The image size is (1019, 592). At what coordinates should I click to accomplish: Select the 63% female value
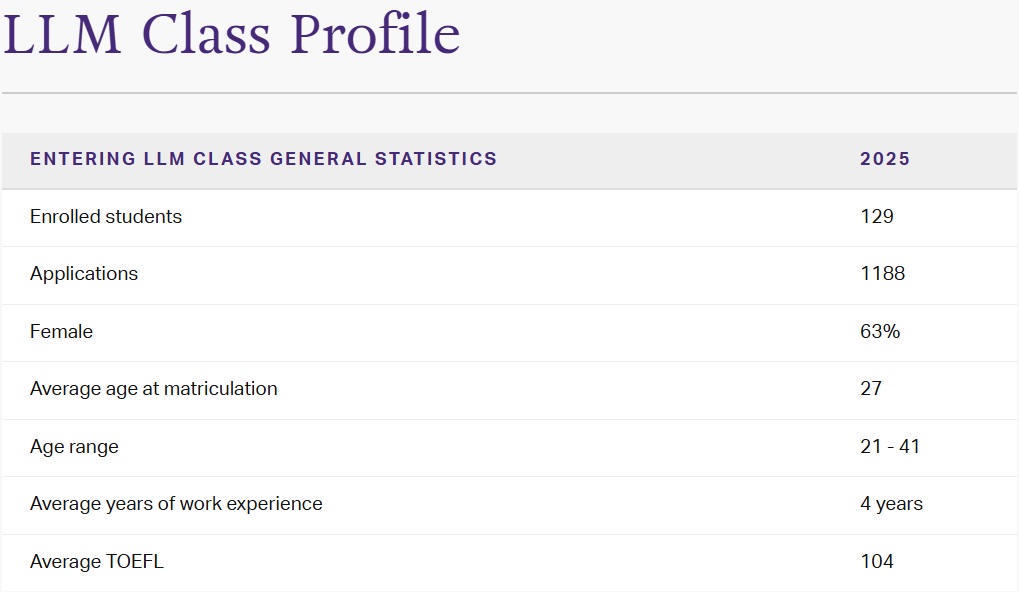tap(880, 331)
